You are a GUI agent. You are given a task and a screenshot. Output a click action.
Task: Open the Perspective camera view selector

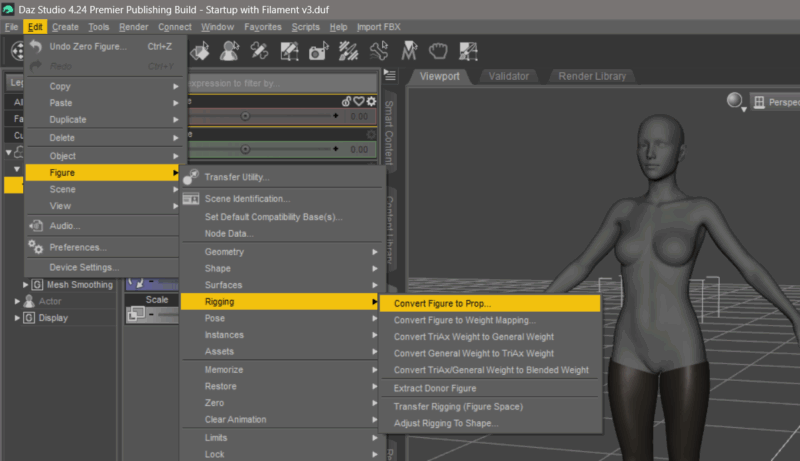pyautogui.click(x=776, y=102)
